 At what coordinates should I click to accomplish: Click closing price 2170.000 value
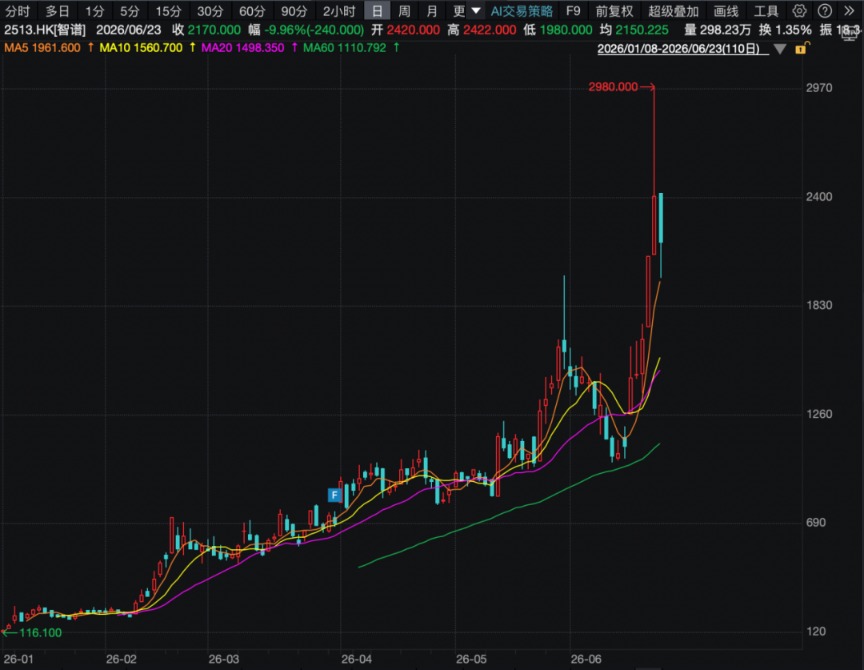[214, 30]
